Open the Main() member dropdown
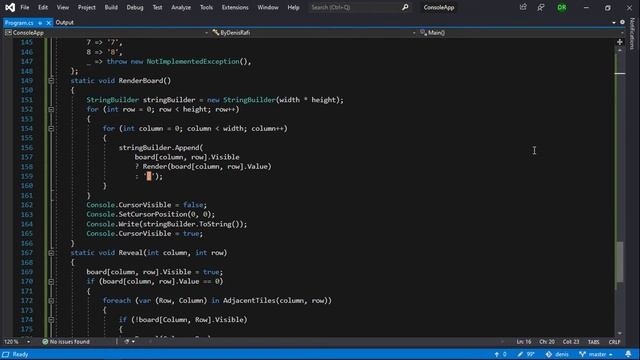This screenshot has width=640, height=360. (521, 33)
